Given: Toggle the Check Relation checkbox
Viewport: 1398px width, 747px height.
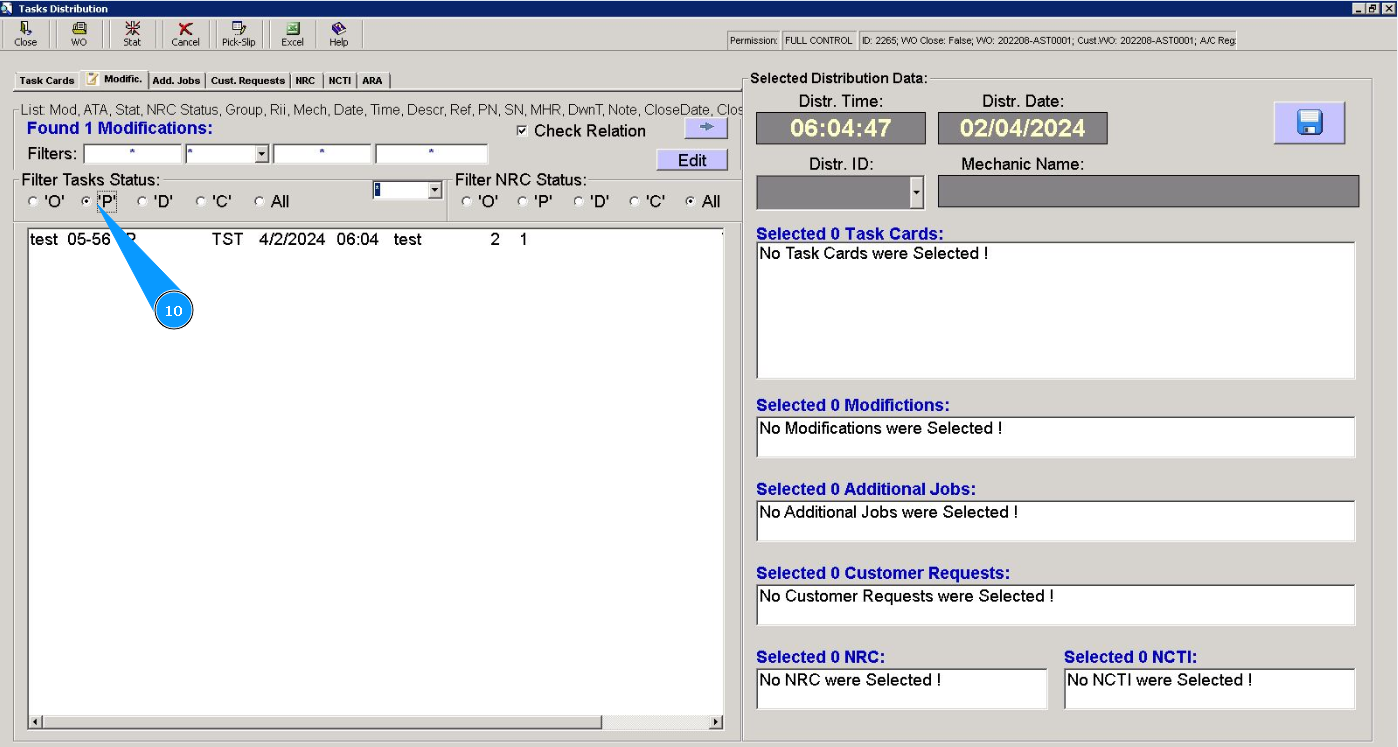Looking at the screenshot, I should point(522,131).
